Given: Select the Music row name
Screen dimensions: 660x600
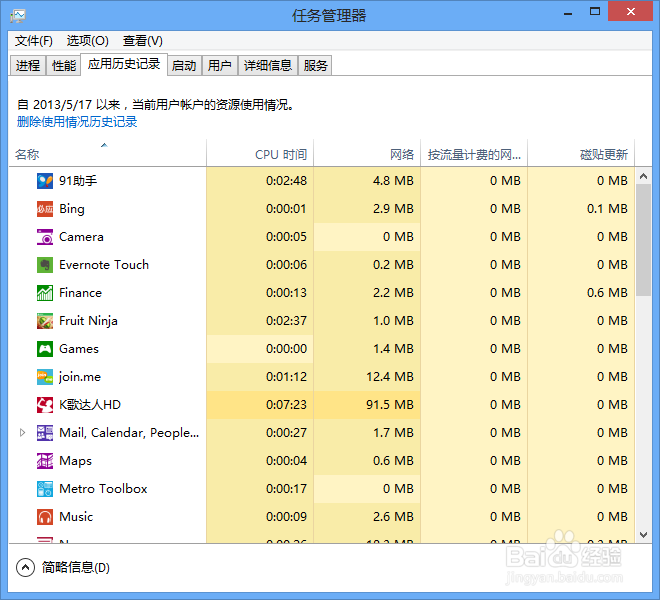Looking at the screenshot, I should pyautogui.click(x=76, y=517).
